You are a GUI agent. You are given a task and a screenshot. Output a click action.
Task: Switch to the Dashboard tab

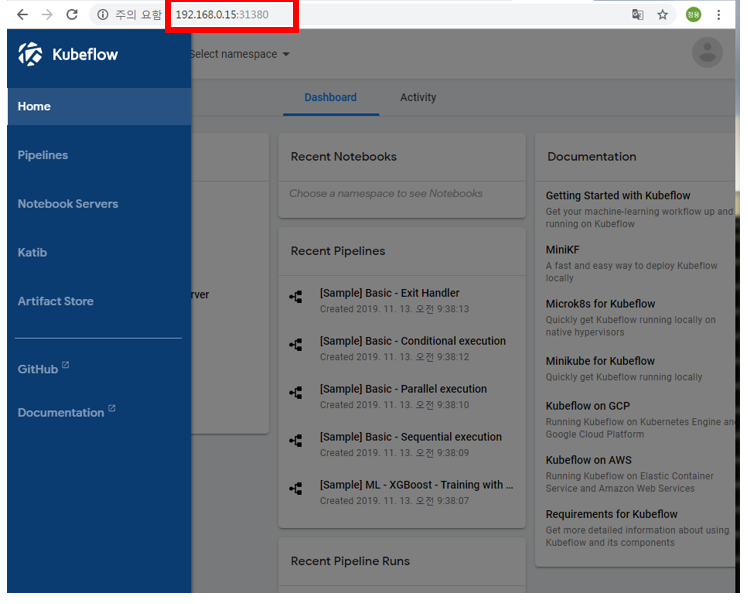pos(331,97)
